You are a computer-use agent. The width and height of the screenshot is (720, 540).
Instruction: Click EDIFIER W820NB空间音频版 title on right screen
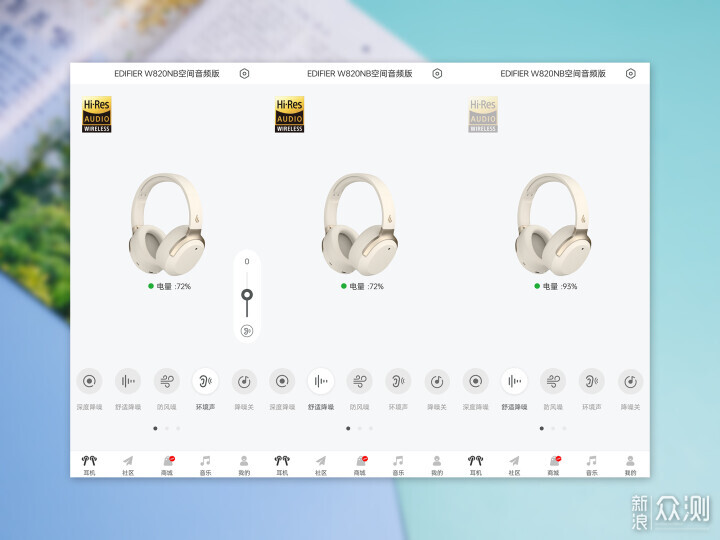click(x=553, y=73)
